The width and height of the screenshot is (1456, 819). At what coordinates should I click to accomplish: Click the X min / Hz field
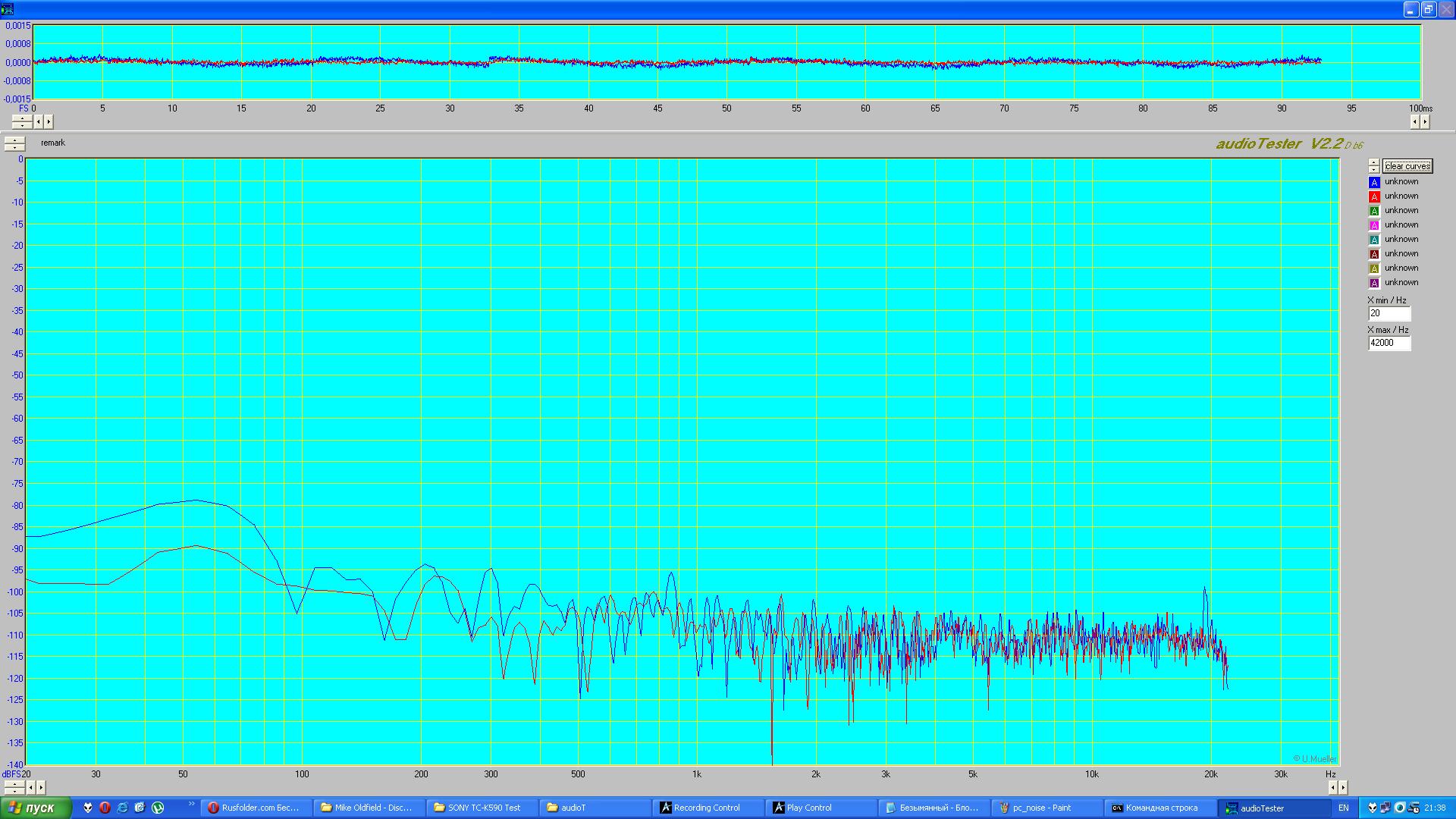coord(1389,313)
